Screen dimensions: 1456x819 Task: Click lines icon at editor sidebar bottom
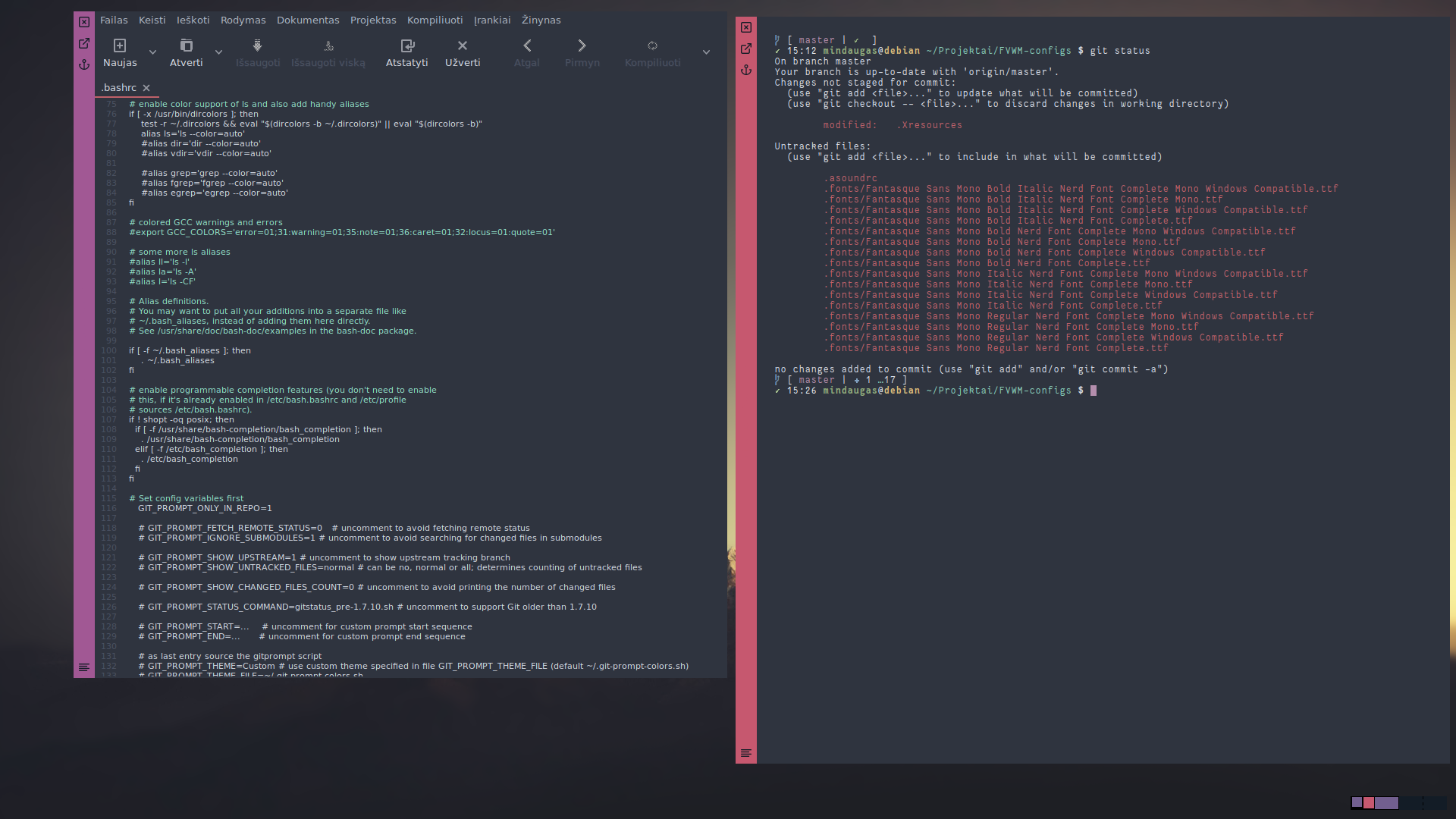coord(84,667)
